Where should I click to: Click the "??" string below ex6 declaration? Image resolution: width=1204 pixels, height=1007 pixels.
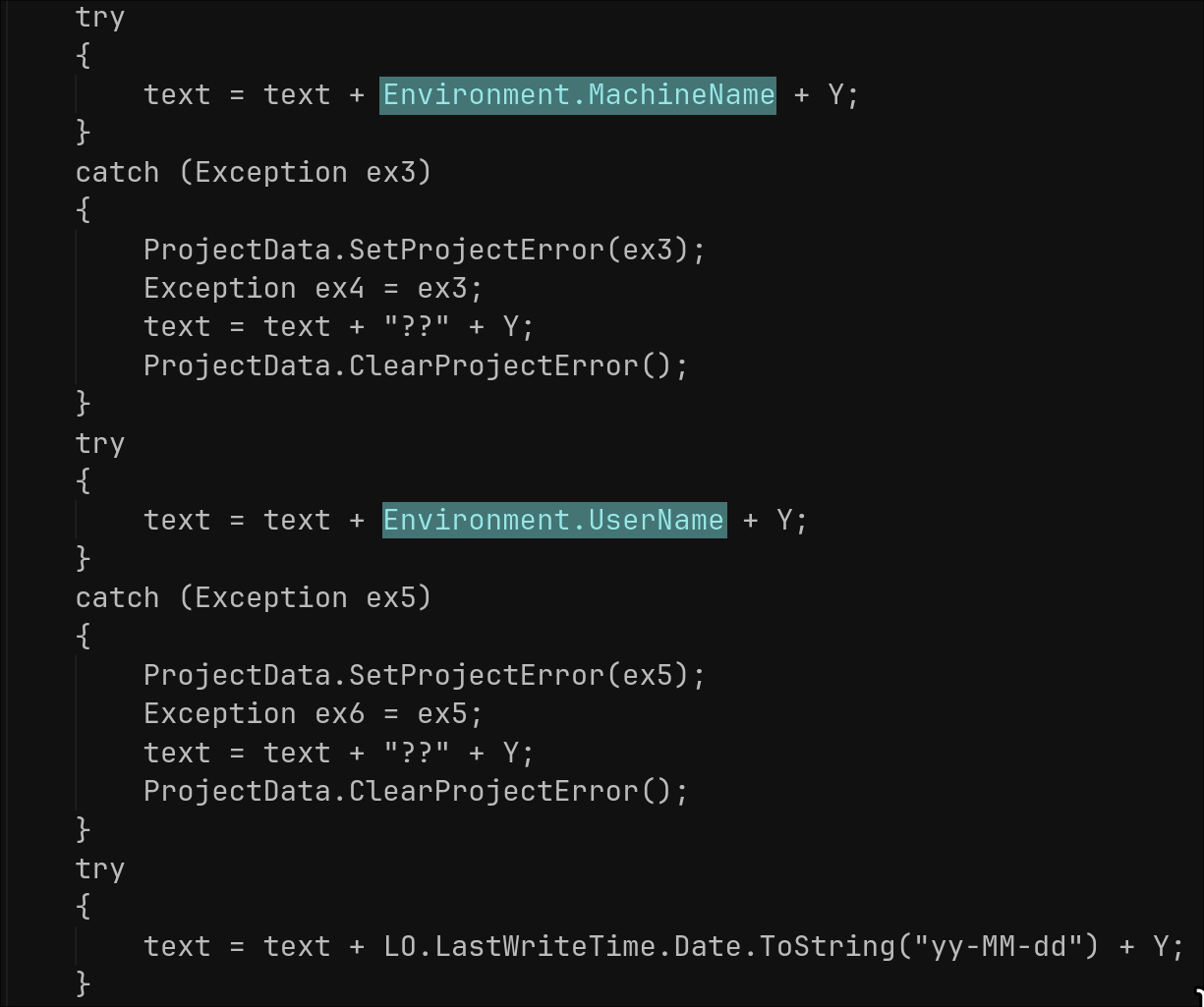[417, 753]
